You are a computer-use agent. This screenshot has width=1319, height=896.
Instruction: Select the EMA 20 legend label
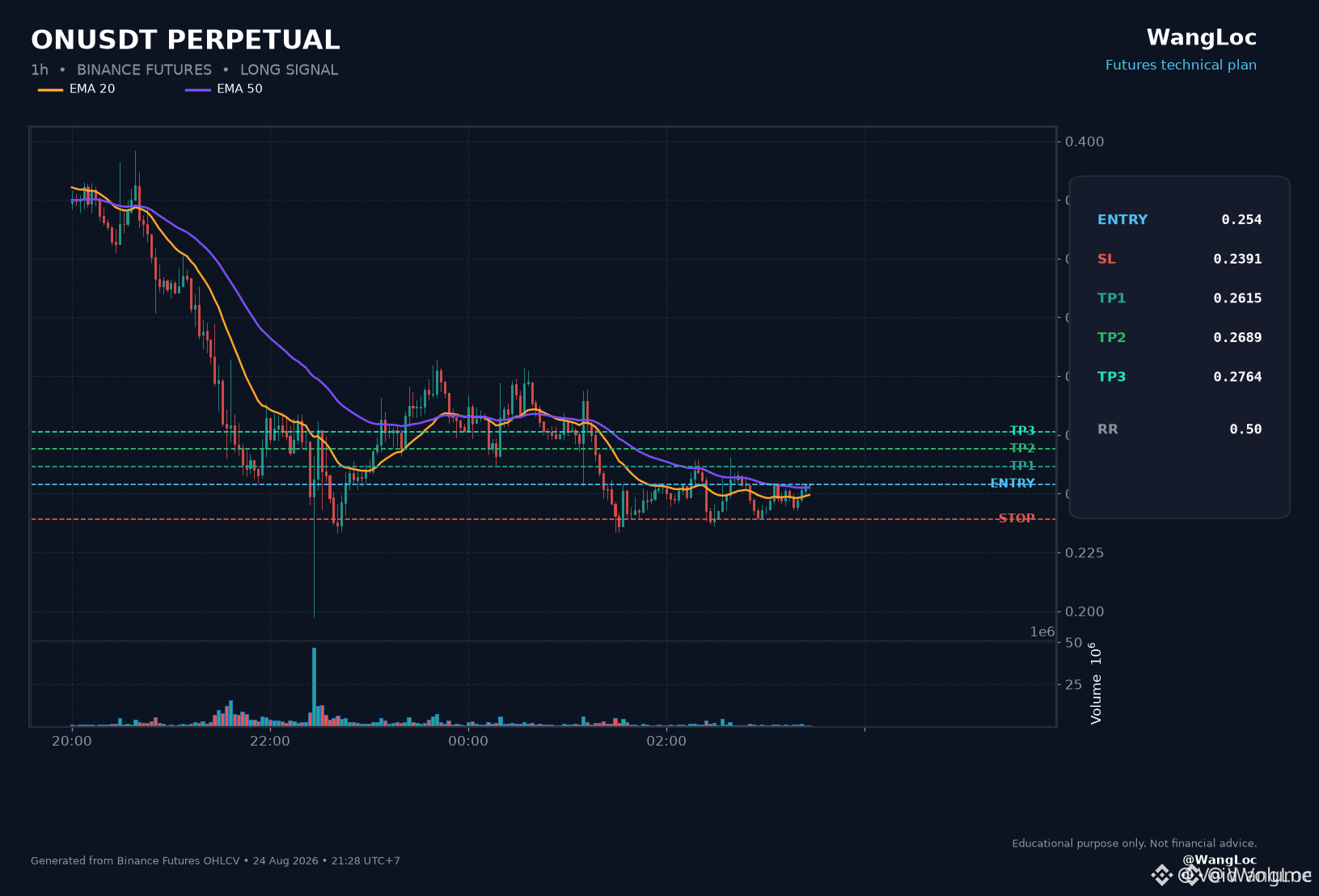point(92,89)
